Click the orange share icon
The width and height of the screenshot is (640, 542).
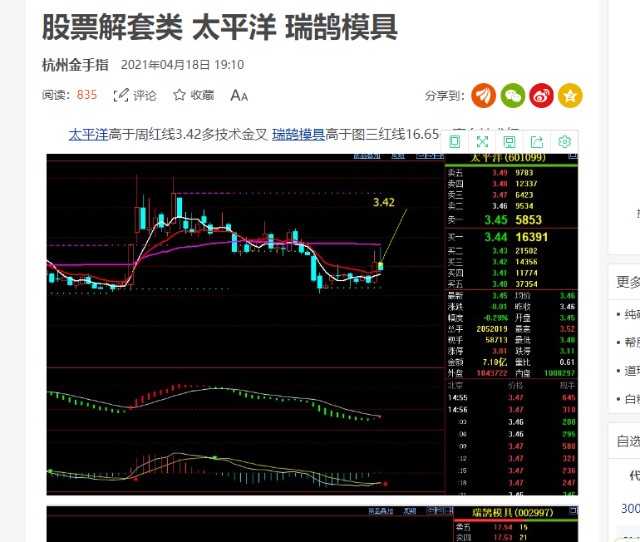pyautogui.click(x=484, y=96)
